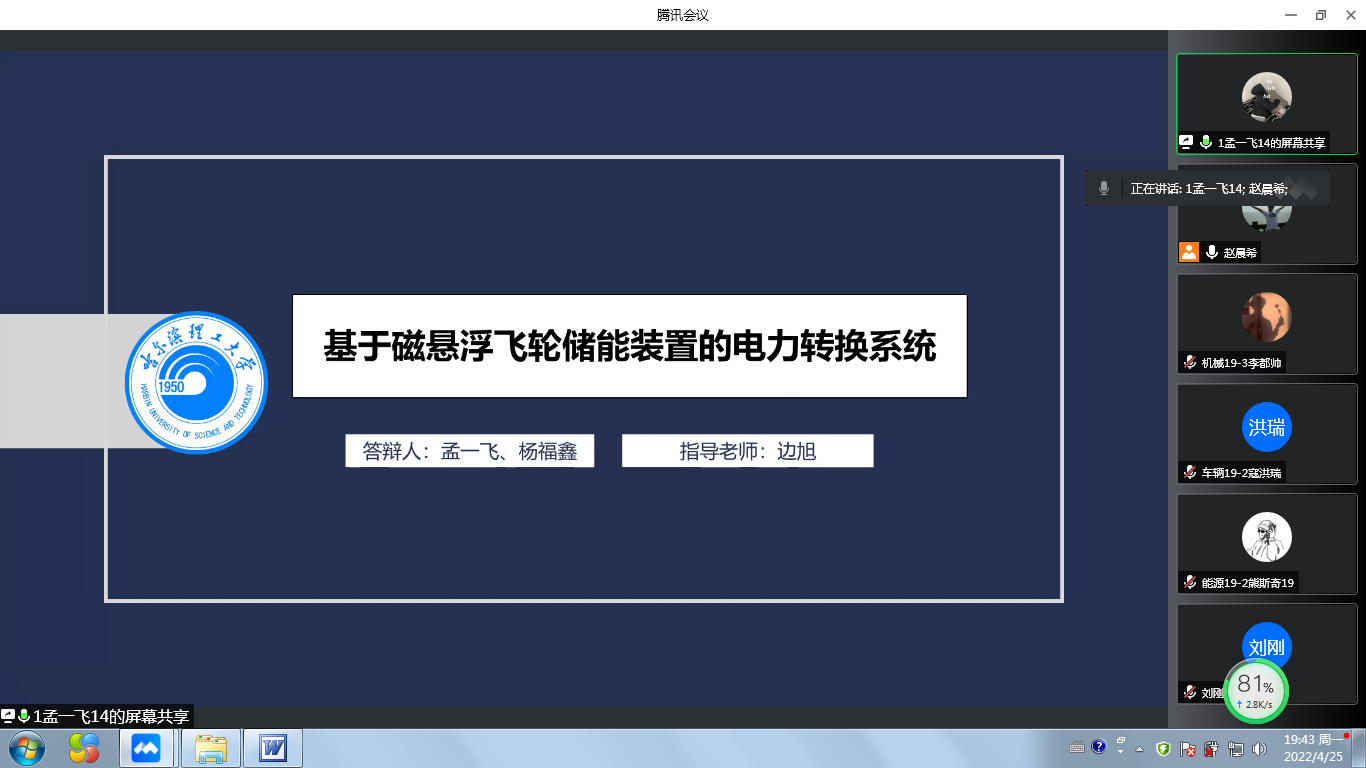The height and width of the screenshot is (768, 1366).
Task: Click the volume speaker icon in system tray
Action: click(x=1258, y=748)
